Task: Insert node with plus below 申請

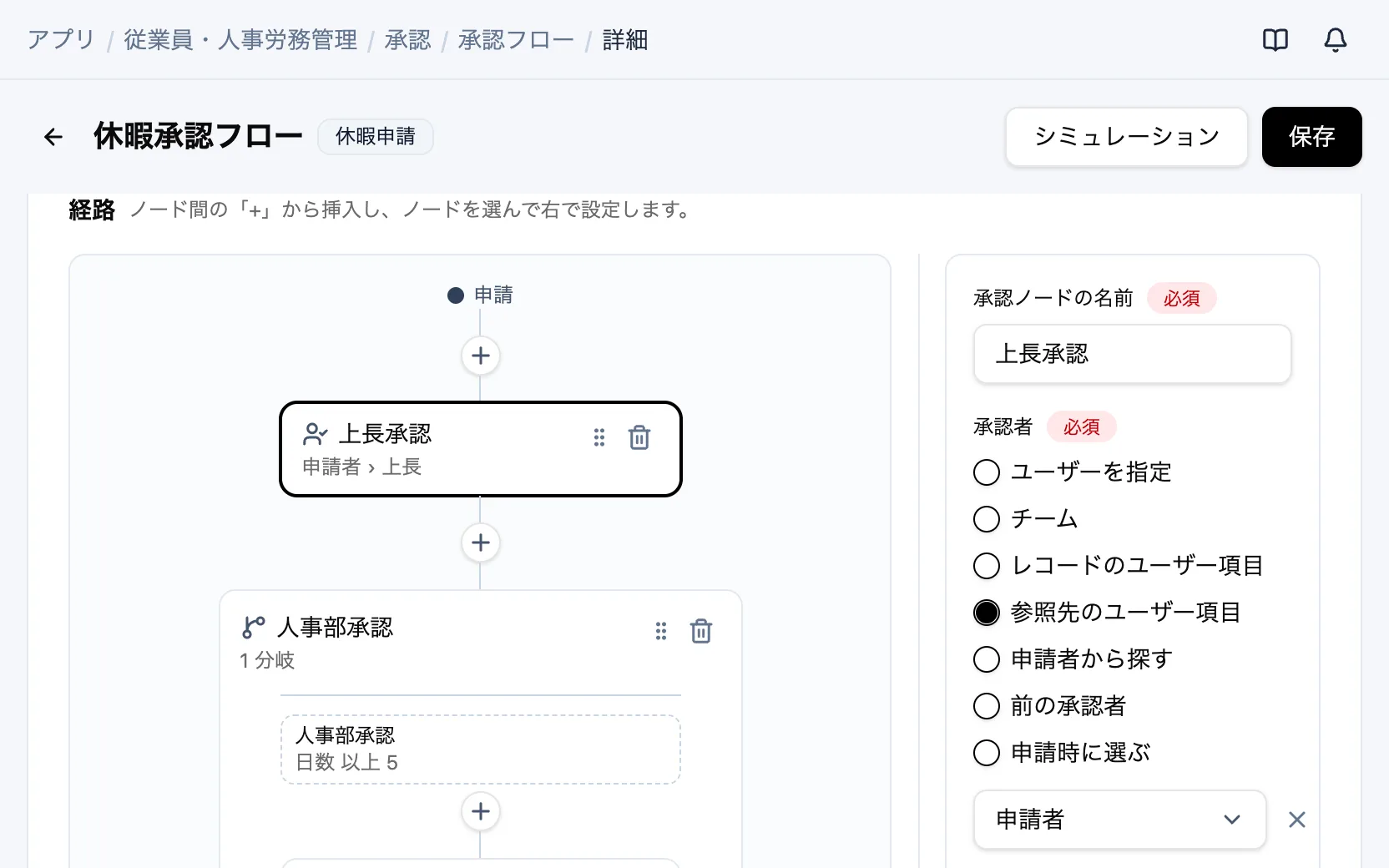Action: tap(481, 356)
